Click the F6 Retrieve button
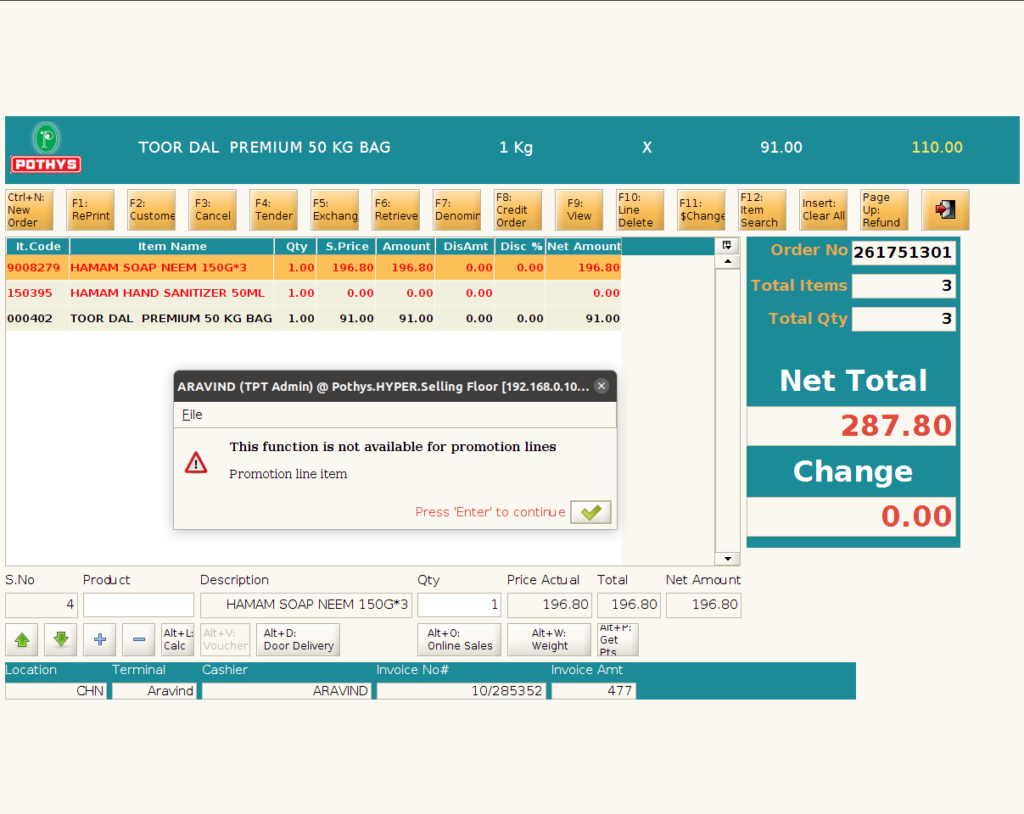Image resolution: width=1024 pixels, height=814 pixels. 396,210
